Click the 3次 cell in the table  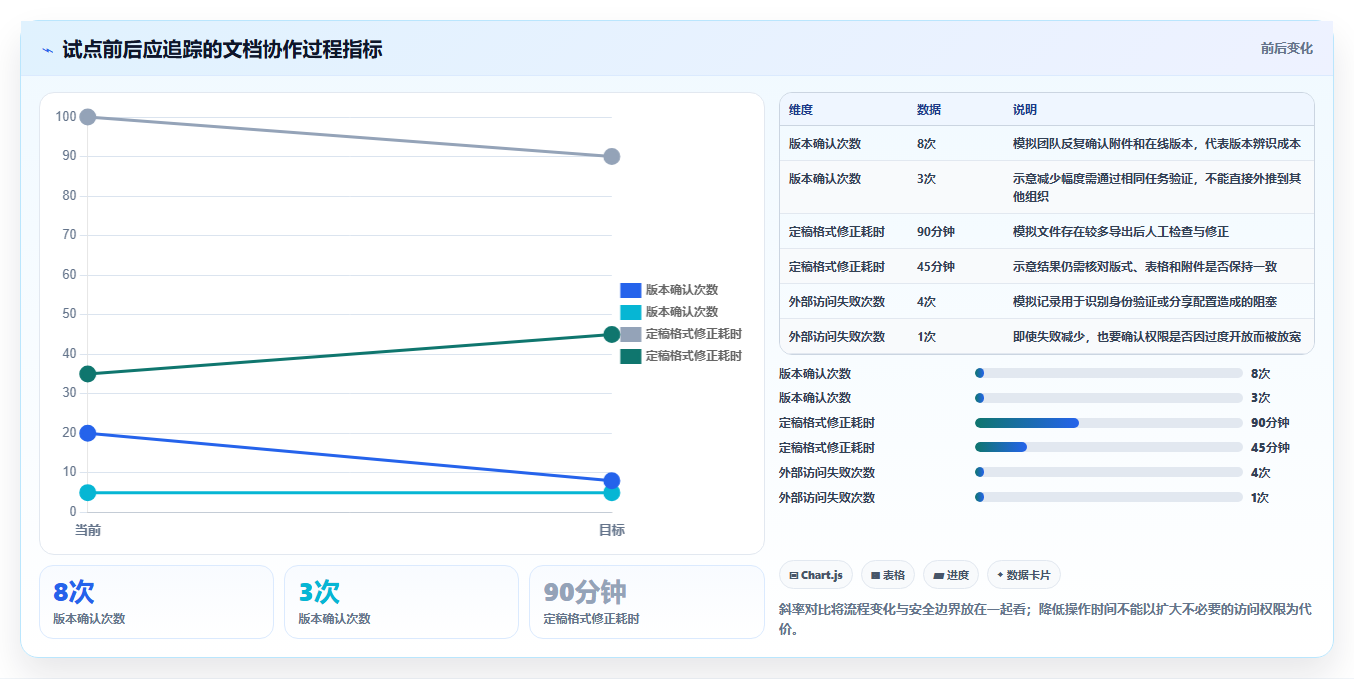926,179
